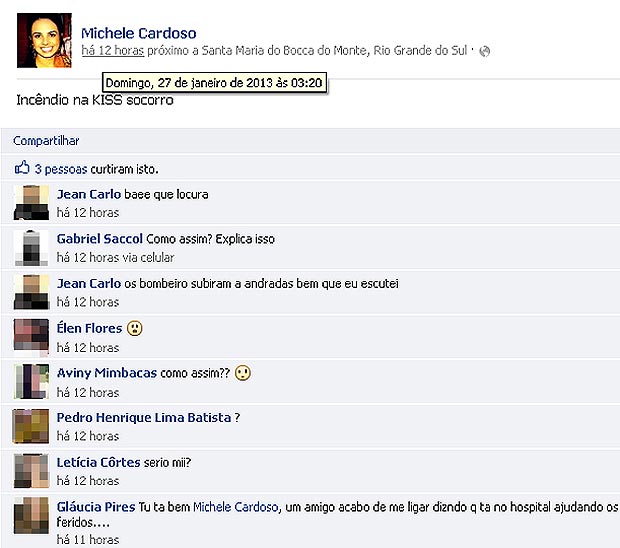This screenshot has height=548, width=620.
Task: Click the tagged Michele Cardoso mention link
Action: (x=236, y=507)
